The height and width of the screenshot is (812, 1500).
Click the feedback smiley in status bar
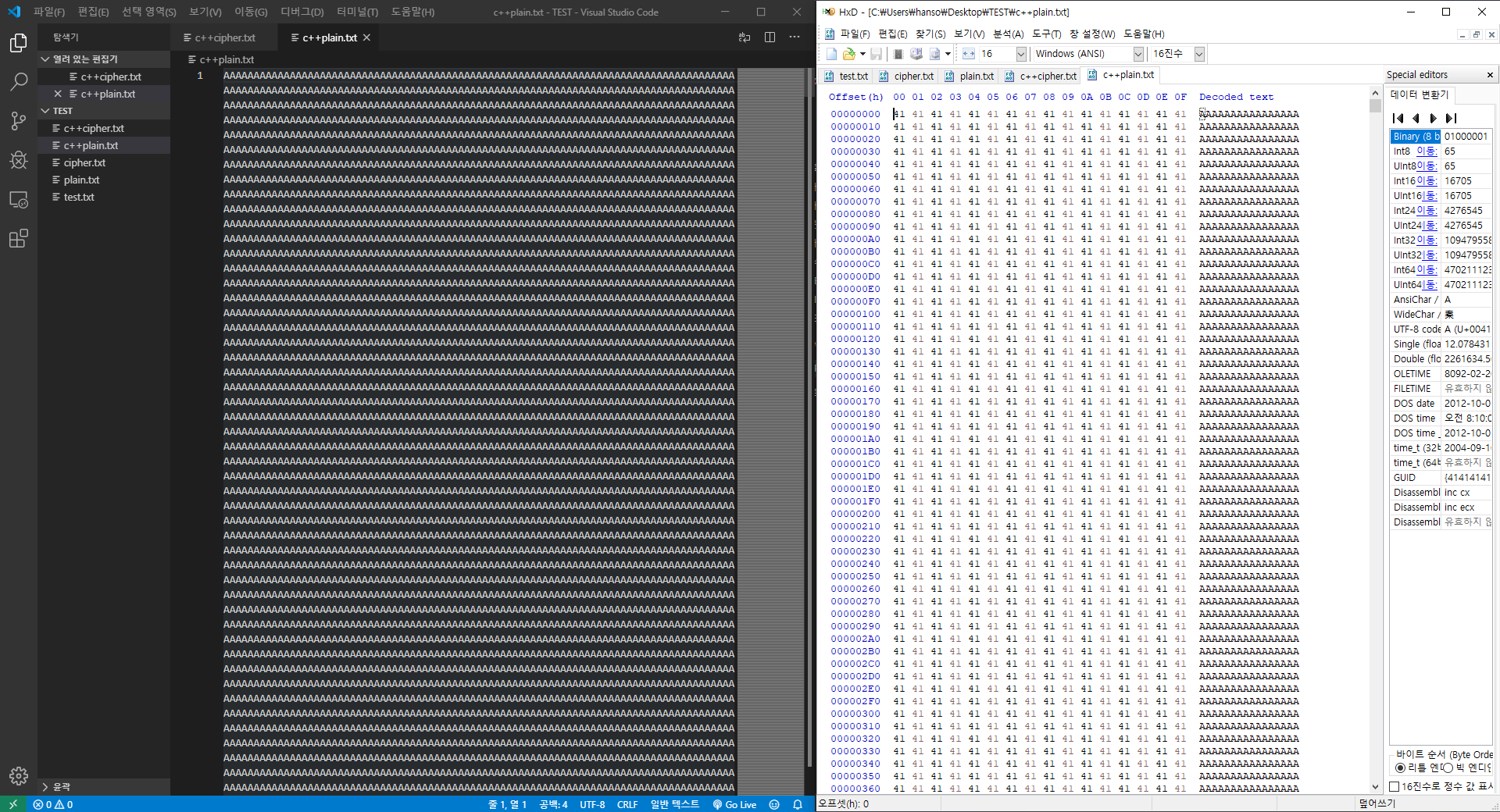pyautogui.click(x=774, y=804)
